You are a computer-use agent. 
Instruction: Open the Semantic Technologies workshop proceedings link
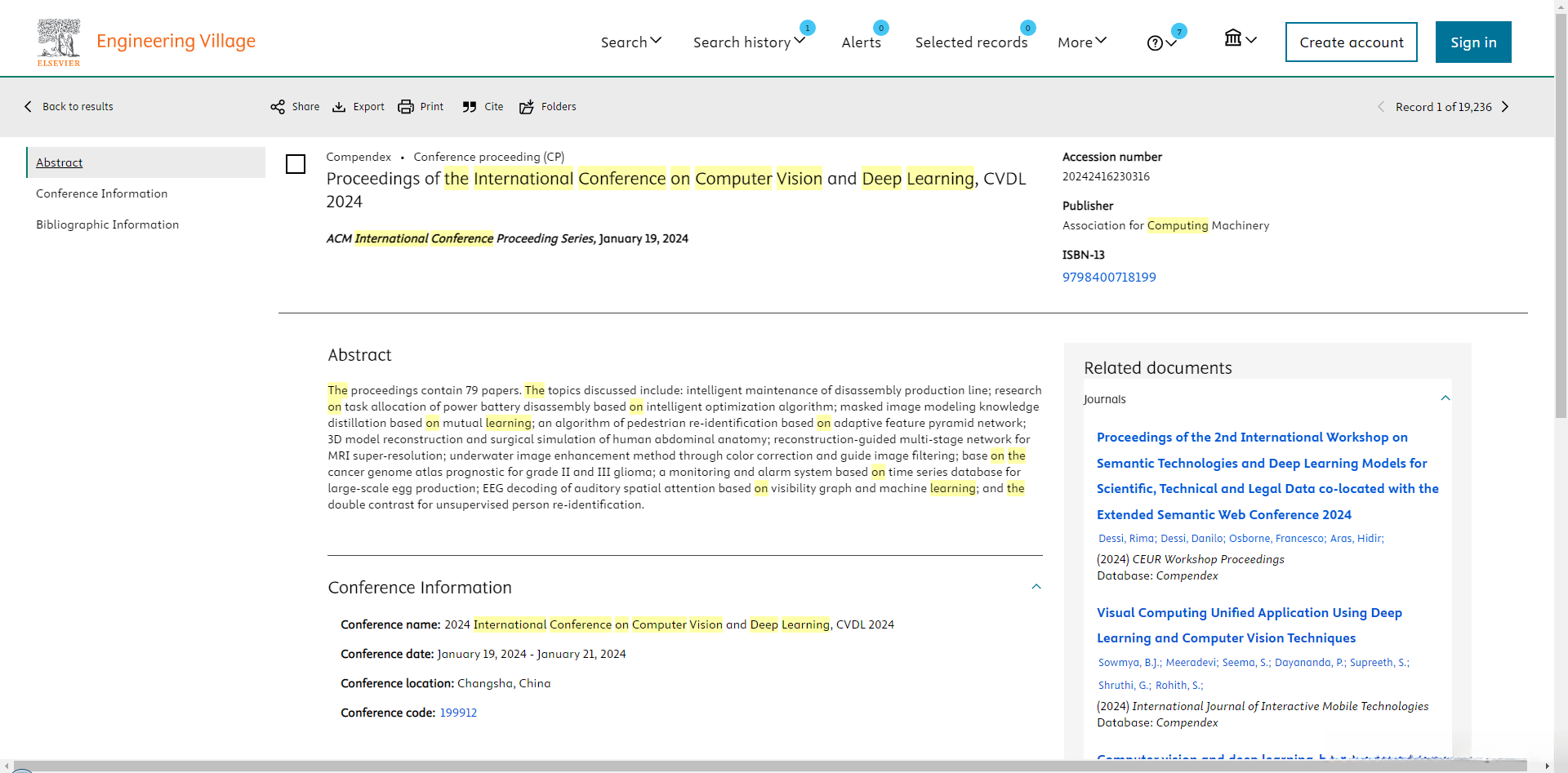tap(1267, 476)
